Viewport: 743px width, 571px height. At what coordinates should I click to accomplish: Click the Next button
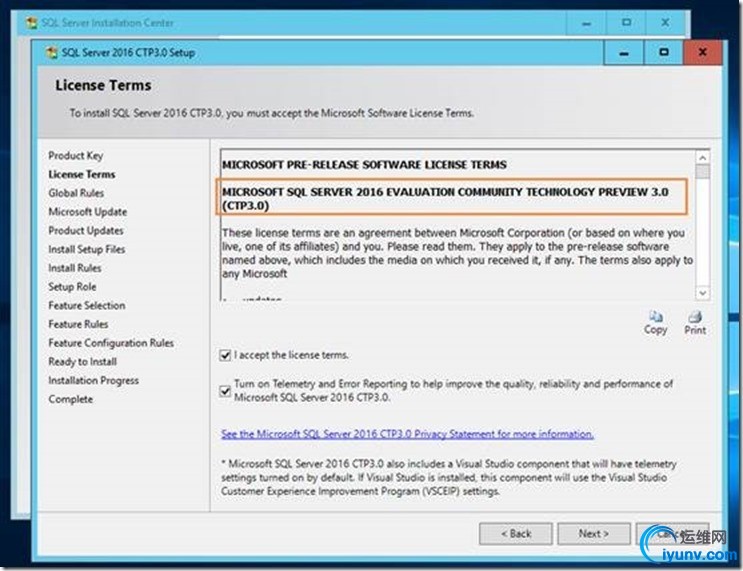click(x=594, y=534)
